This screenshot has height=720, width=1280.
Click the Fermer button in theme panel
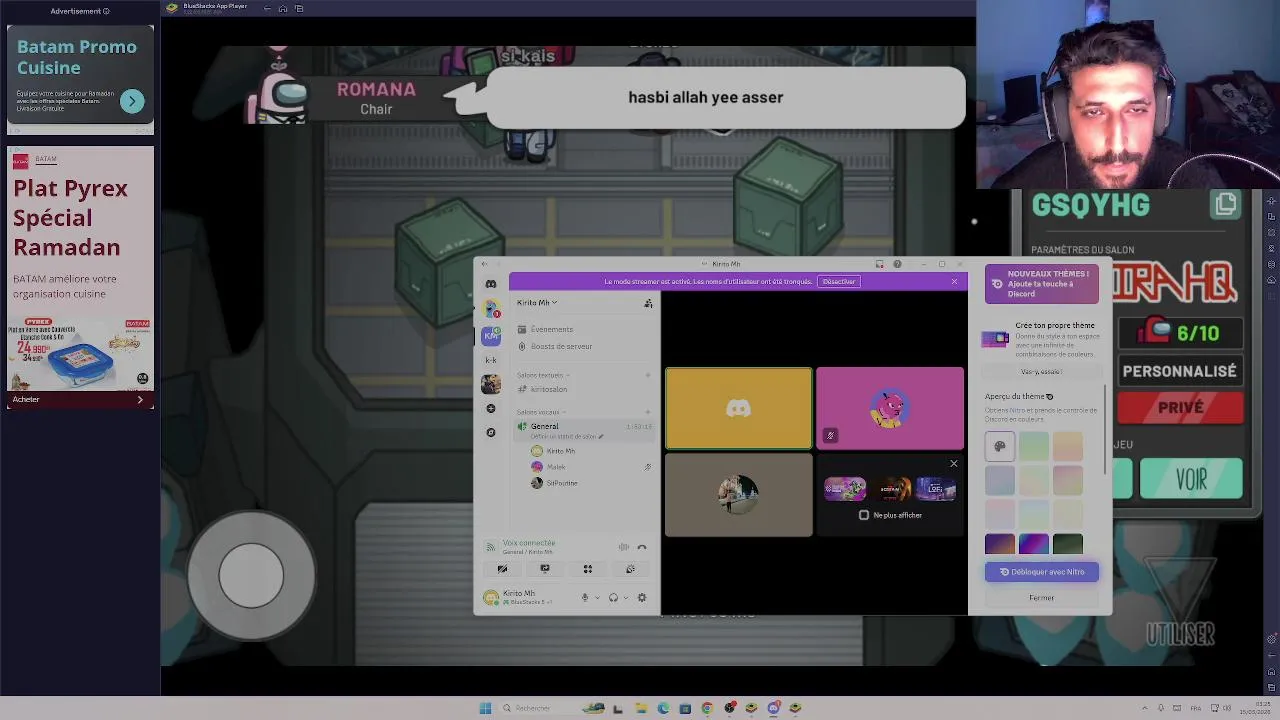tap(1042, 598)
